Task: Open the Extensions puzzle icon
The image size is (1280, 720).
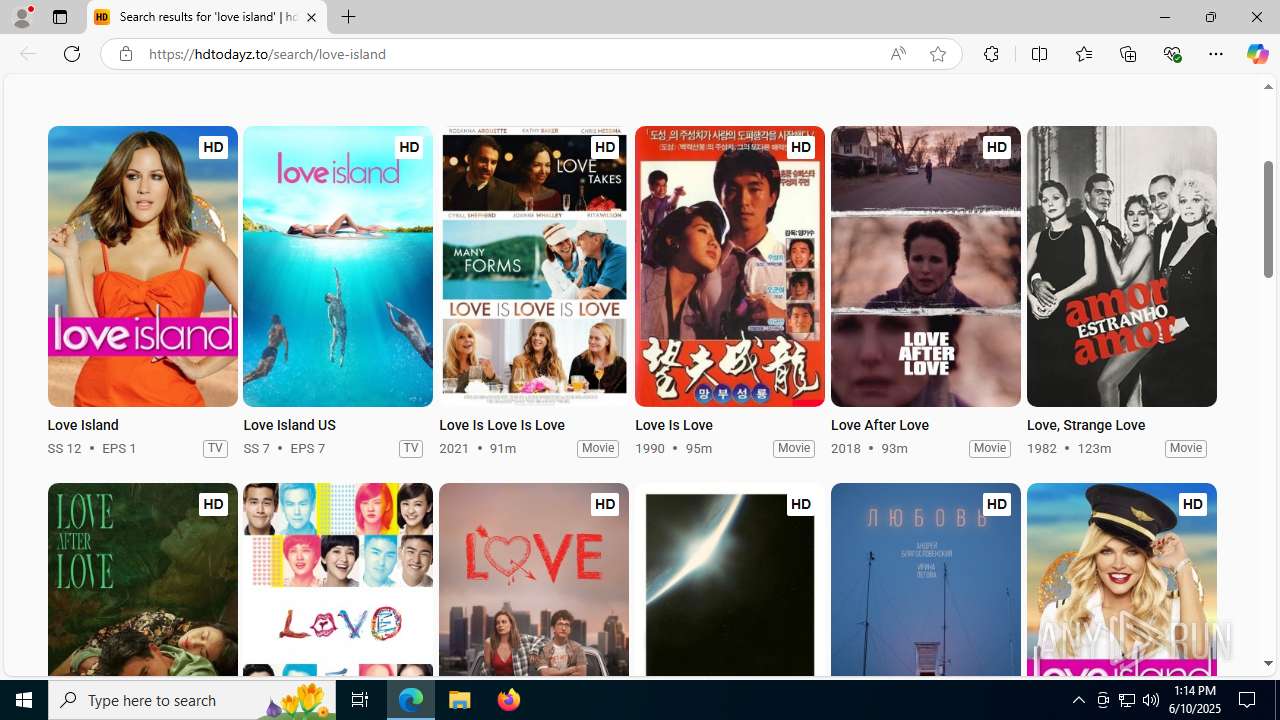Action: (991, 54)
